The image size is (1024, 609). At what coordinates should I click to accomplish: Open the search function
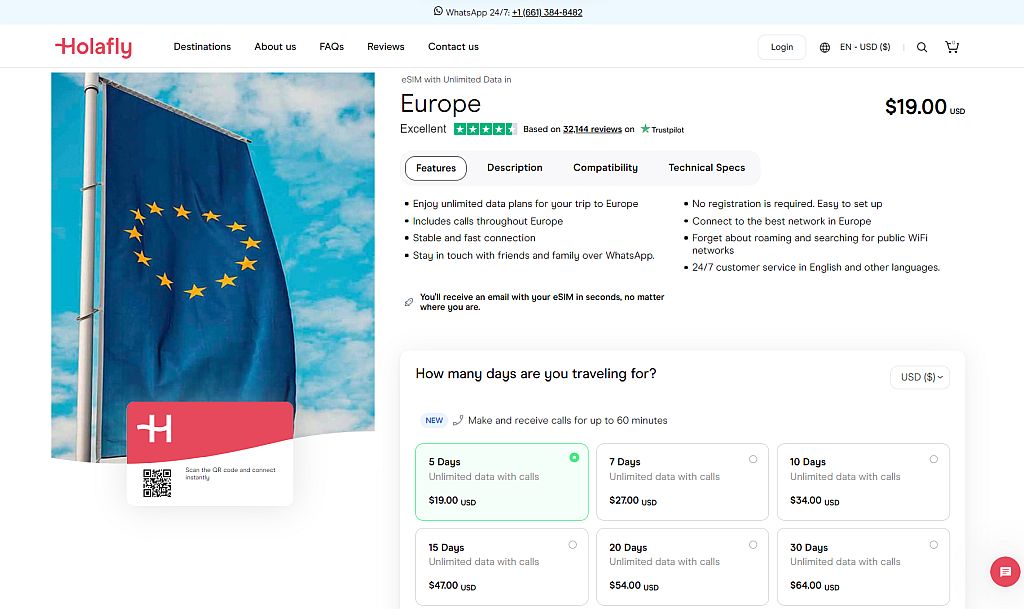click(921, 46)
